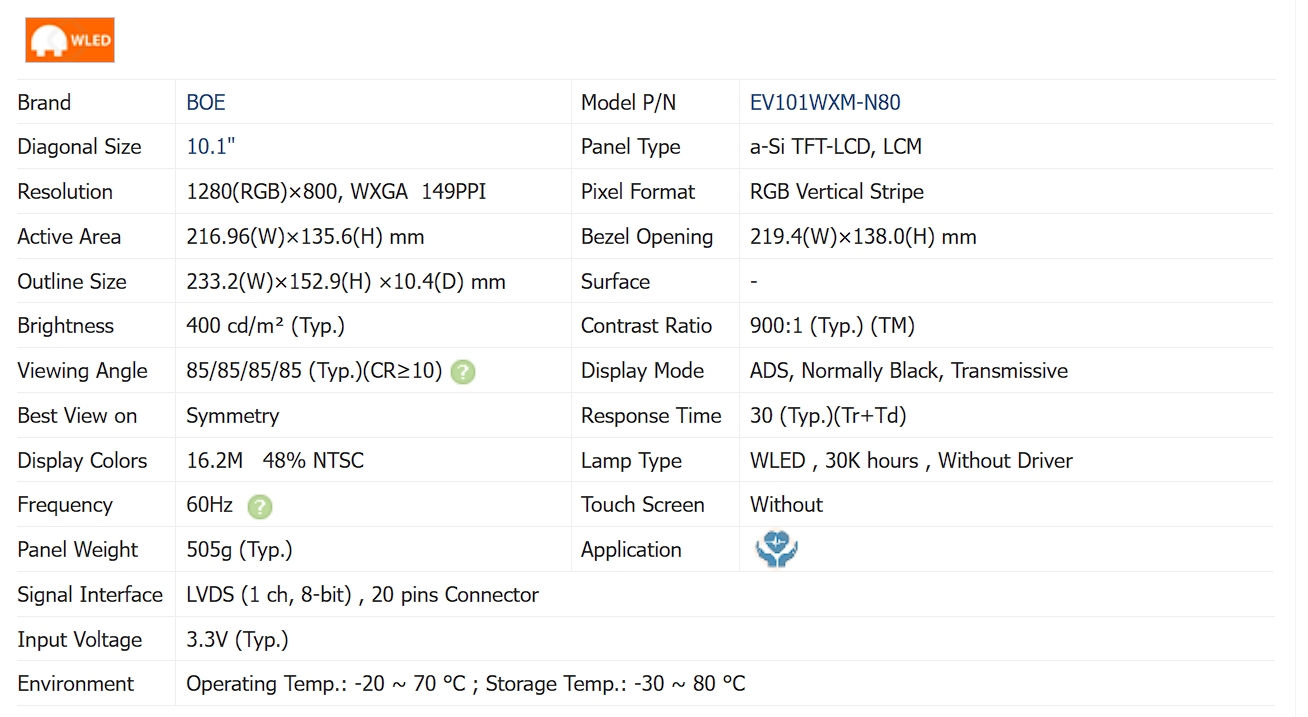Click the orange WLED badge icon
Screen dimensions: 1308x717
pos(70,41)
